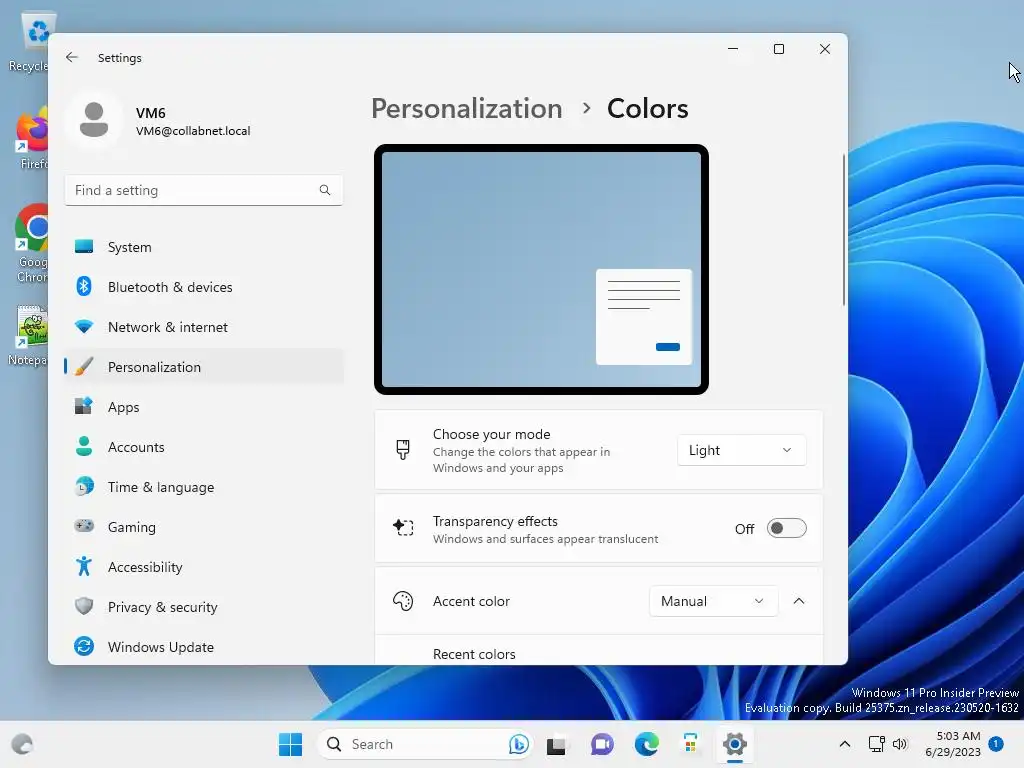This screenshot has width=1024, height=768.
Task: Open the Windows Start menu
Action: 291,744
